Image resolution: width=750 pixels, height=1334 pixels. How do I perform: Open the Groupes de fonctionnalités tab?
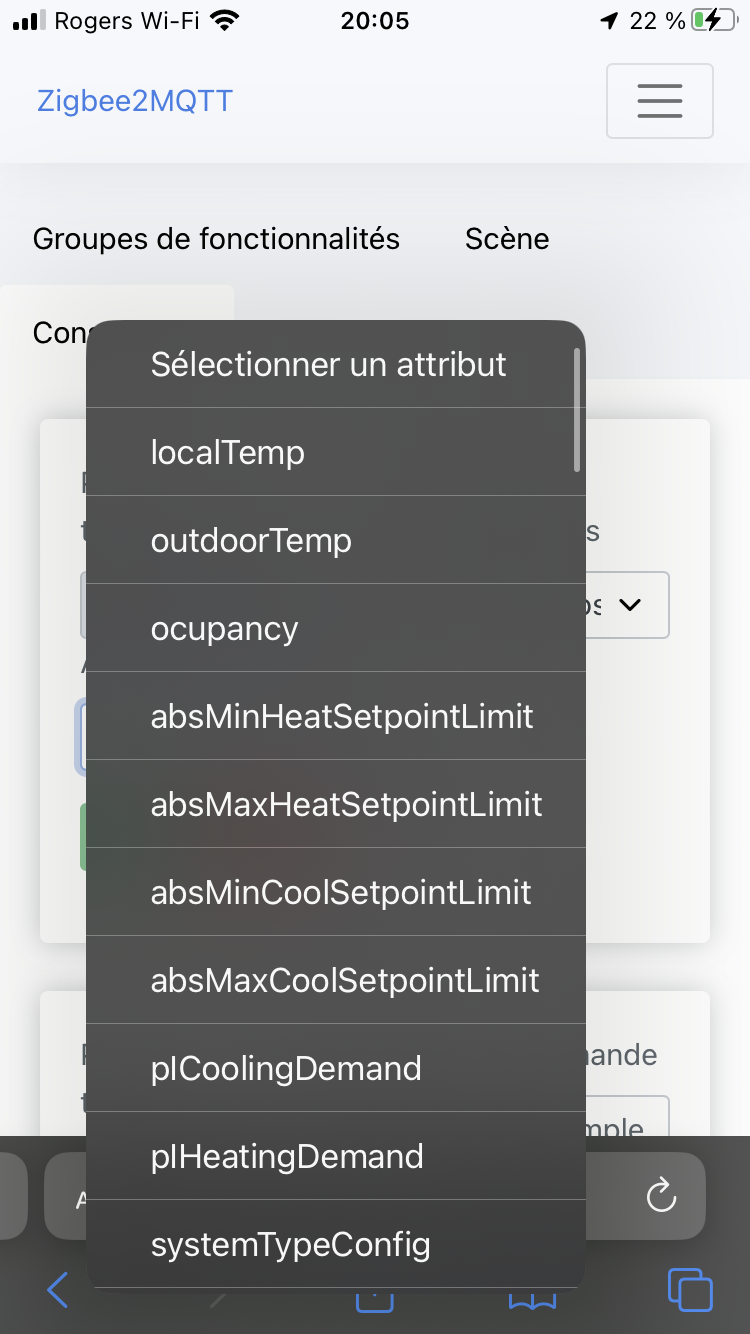[x=216, y=239]
